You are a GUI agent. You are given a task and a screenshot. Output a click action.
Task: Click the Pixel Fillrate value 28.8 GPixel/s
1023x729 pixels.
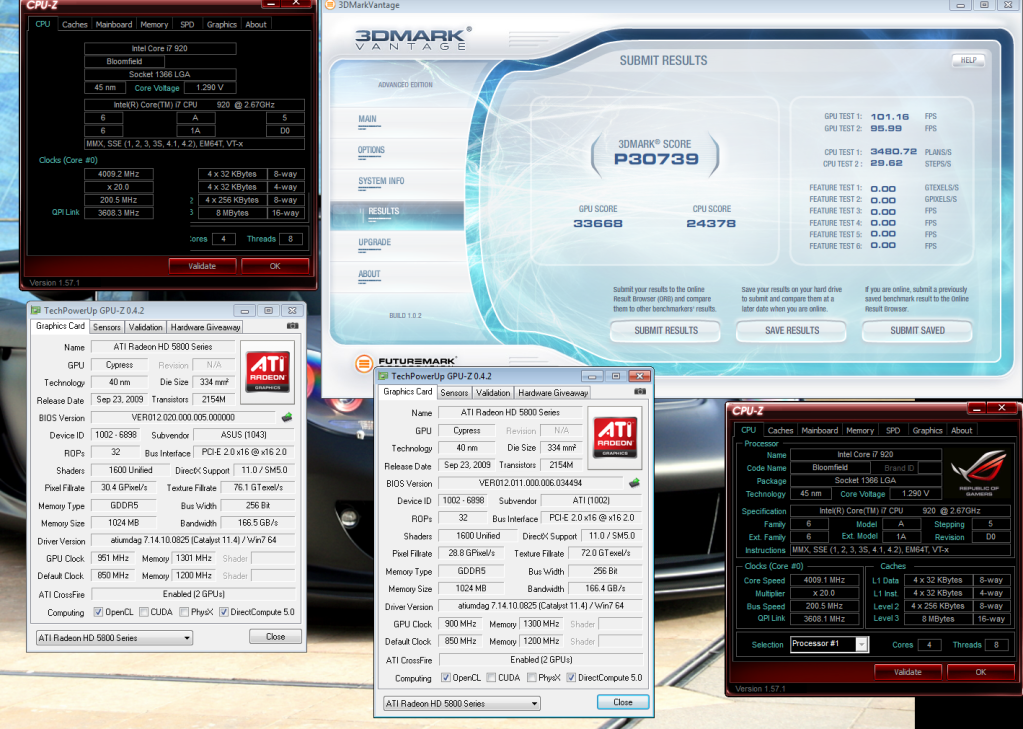pyautogui.click(x=472, y=553)
